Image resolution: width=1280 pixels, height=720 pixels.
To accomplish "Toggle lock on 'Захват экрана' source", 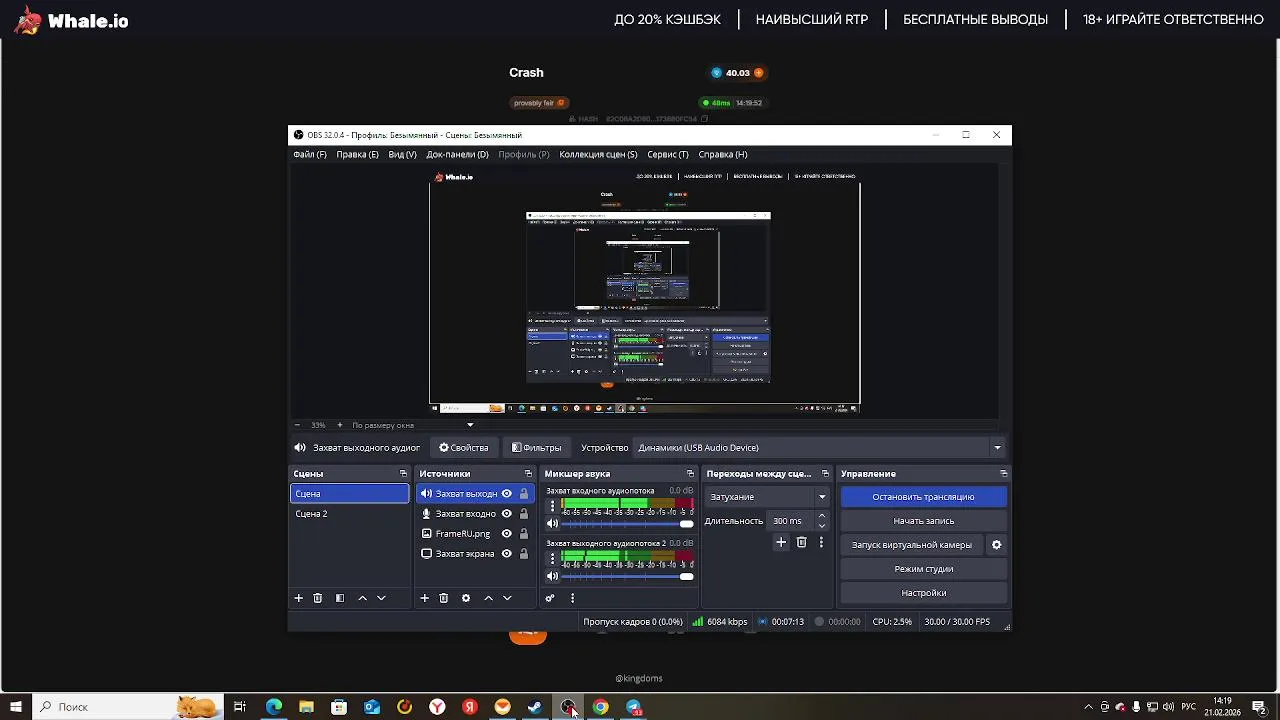I will (x=523, y=554).
